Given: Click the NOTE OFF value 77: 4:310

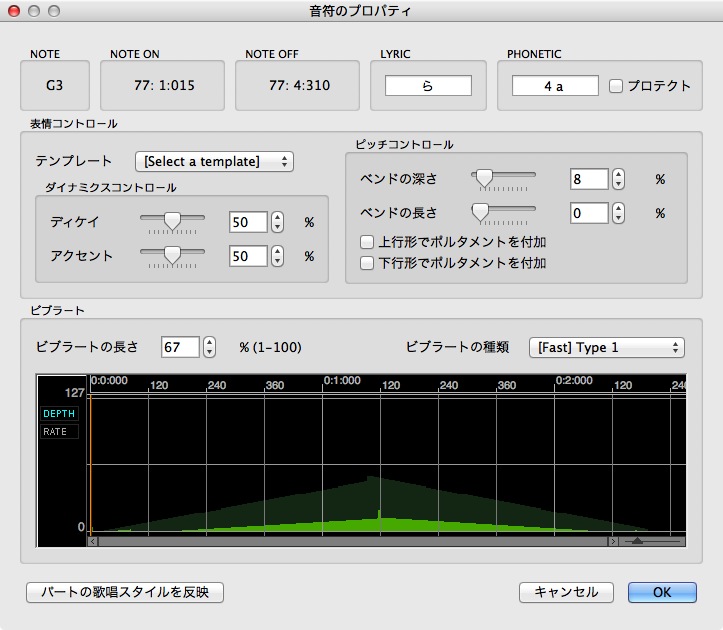Looking at the screenshot, I should click(299, 85).
